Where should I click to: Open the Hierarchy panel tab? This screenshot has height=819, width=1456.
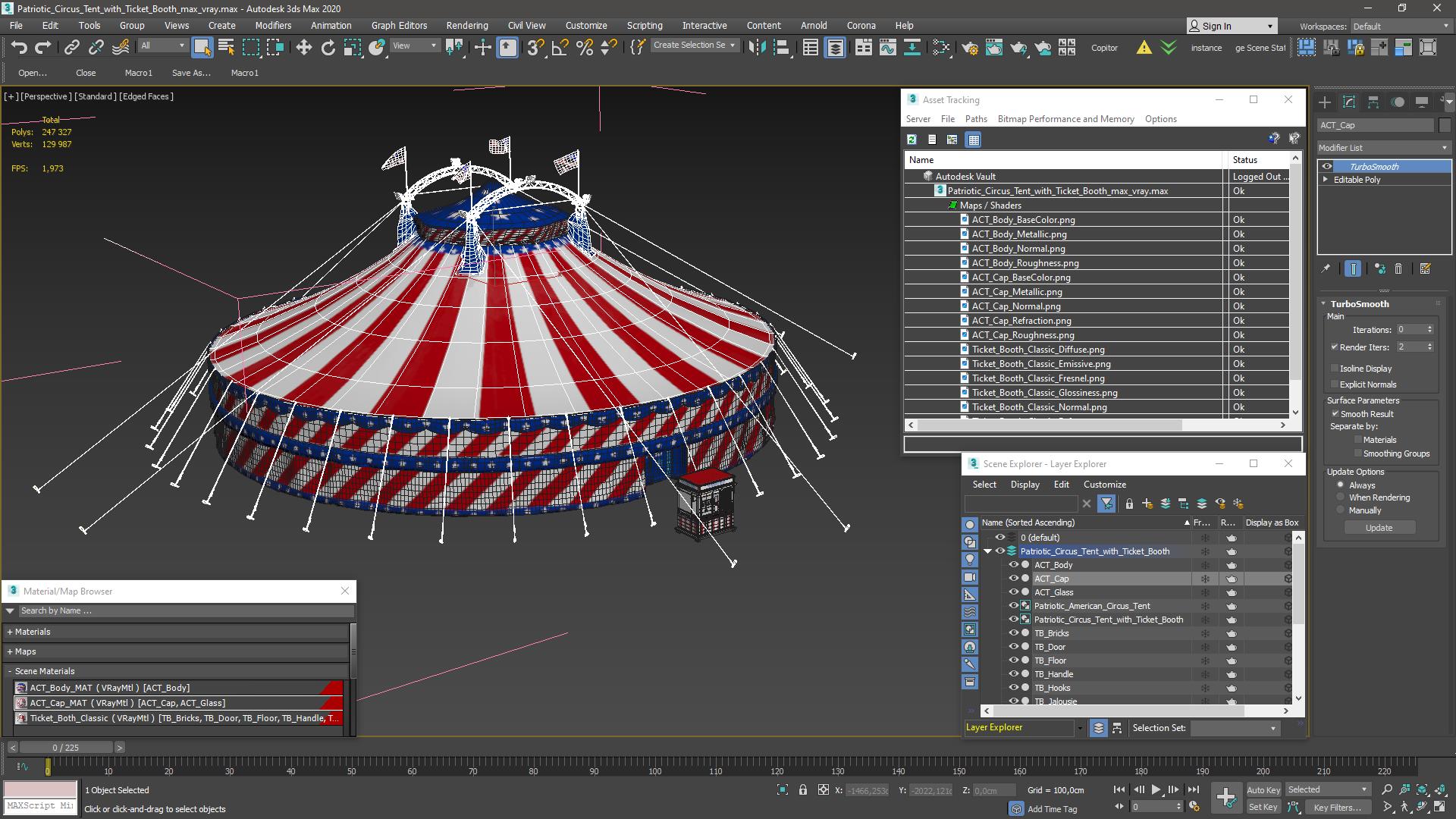click(x=1373, y=102)
